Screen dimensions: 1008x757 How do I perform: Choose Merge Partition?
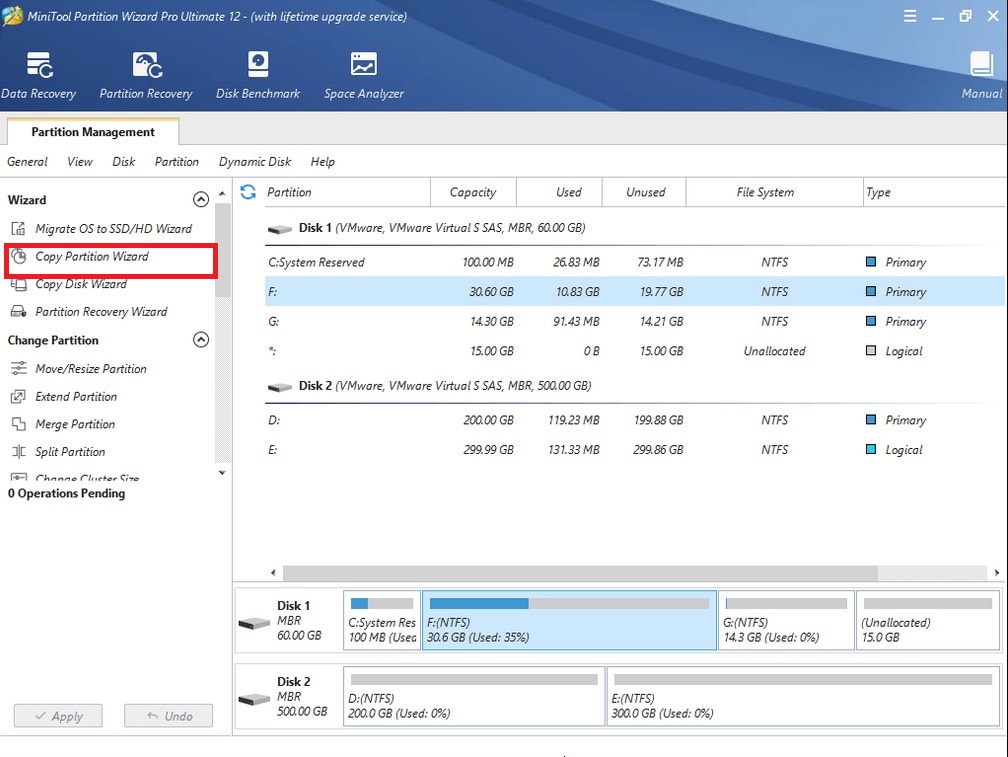coord(75,424)
